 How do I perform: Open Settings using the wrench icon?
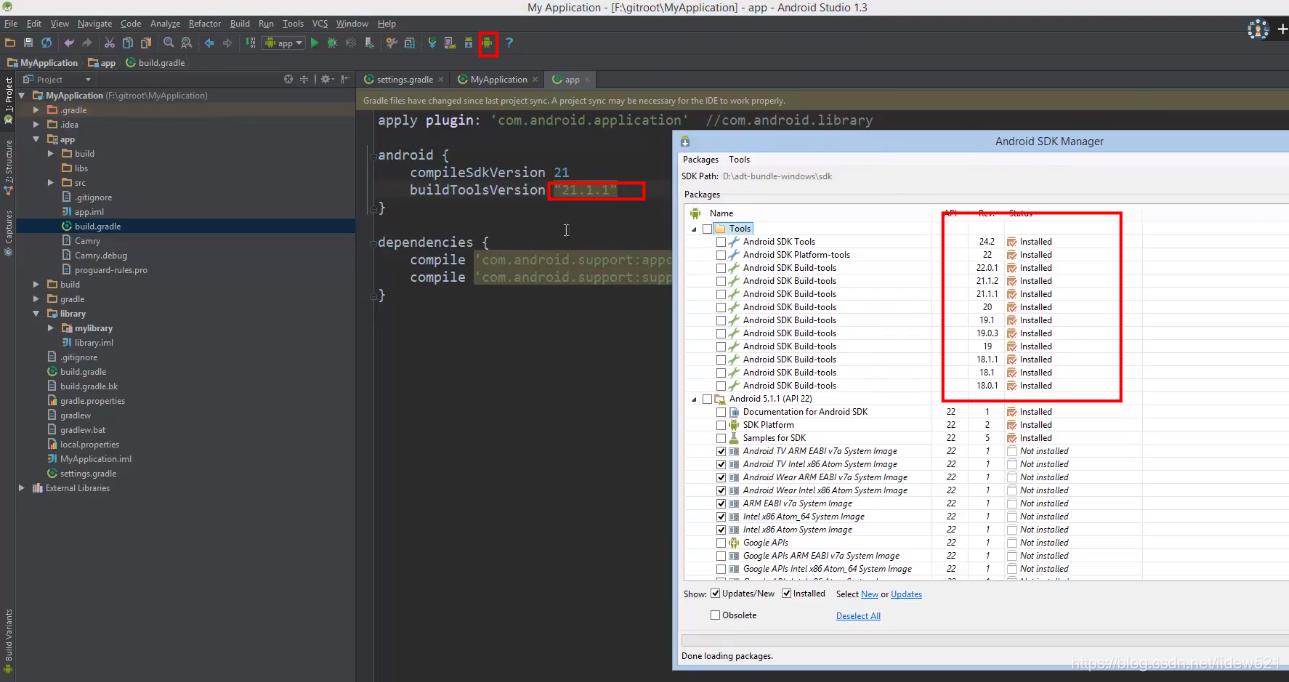coord(391,43)
